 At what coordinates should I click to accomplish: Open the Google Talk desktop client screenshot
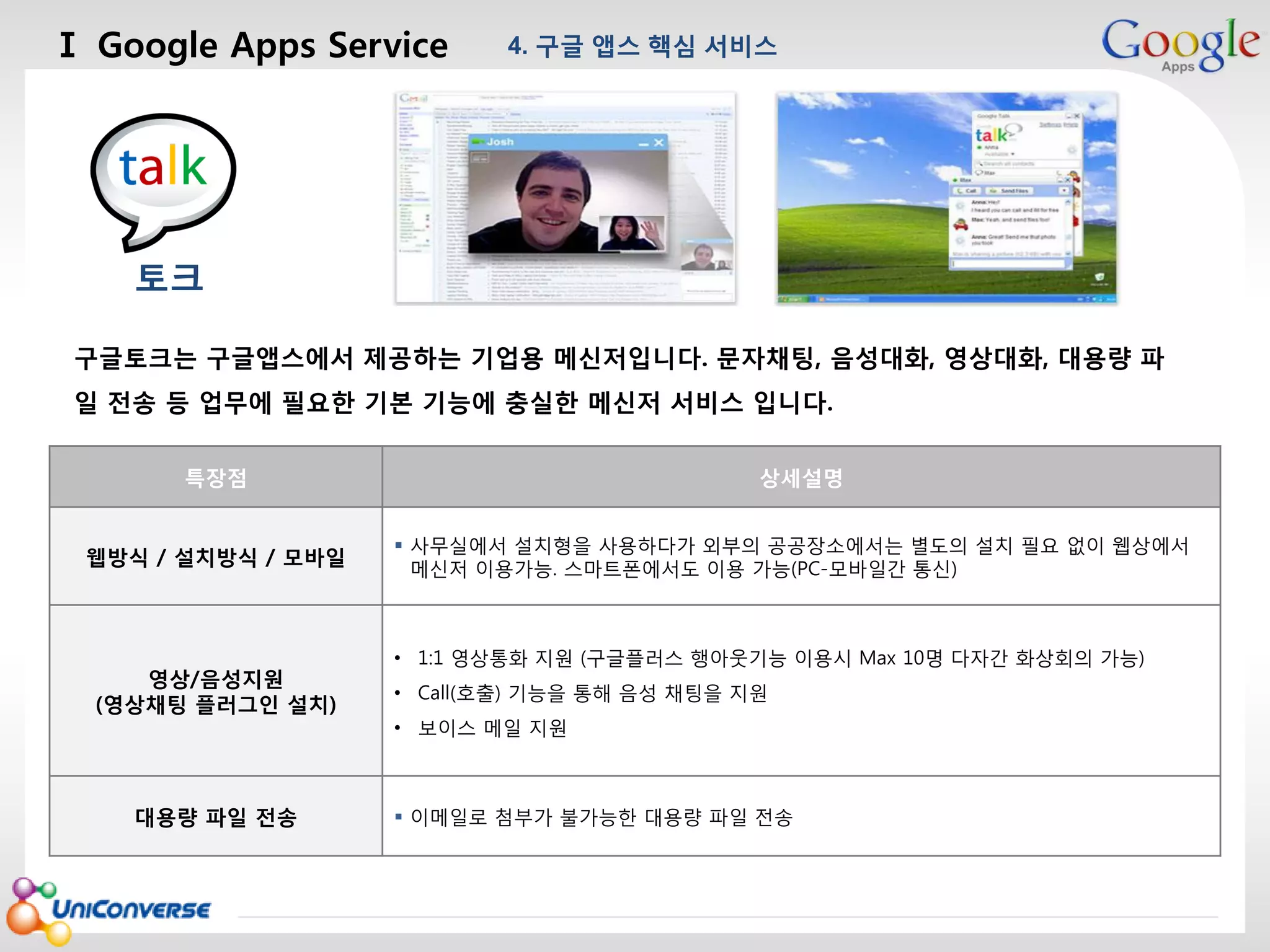(947, 198)
